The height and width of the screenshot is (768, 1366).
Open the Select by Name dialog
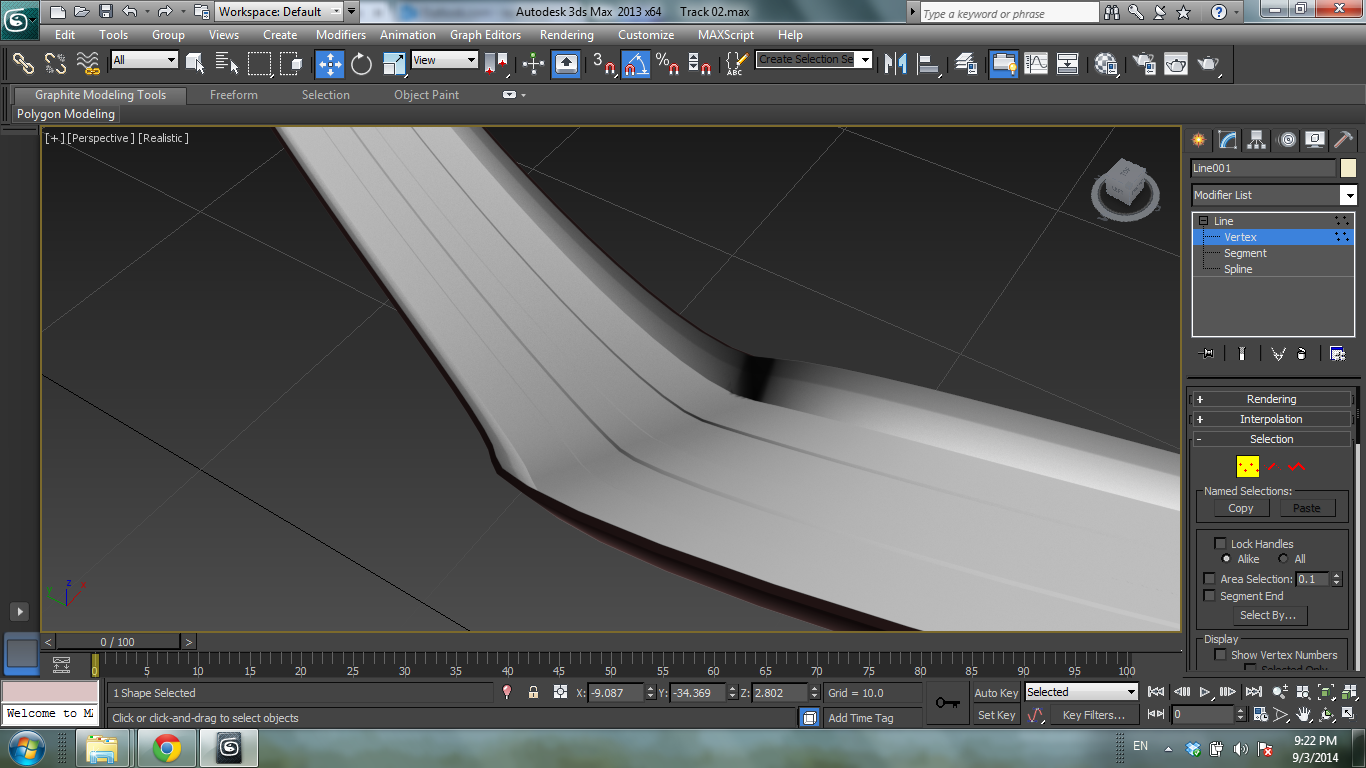pos(227,64)
